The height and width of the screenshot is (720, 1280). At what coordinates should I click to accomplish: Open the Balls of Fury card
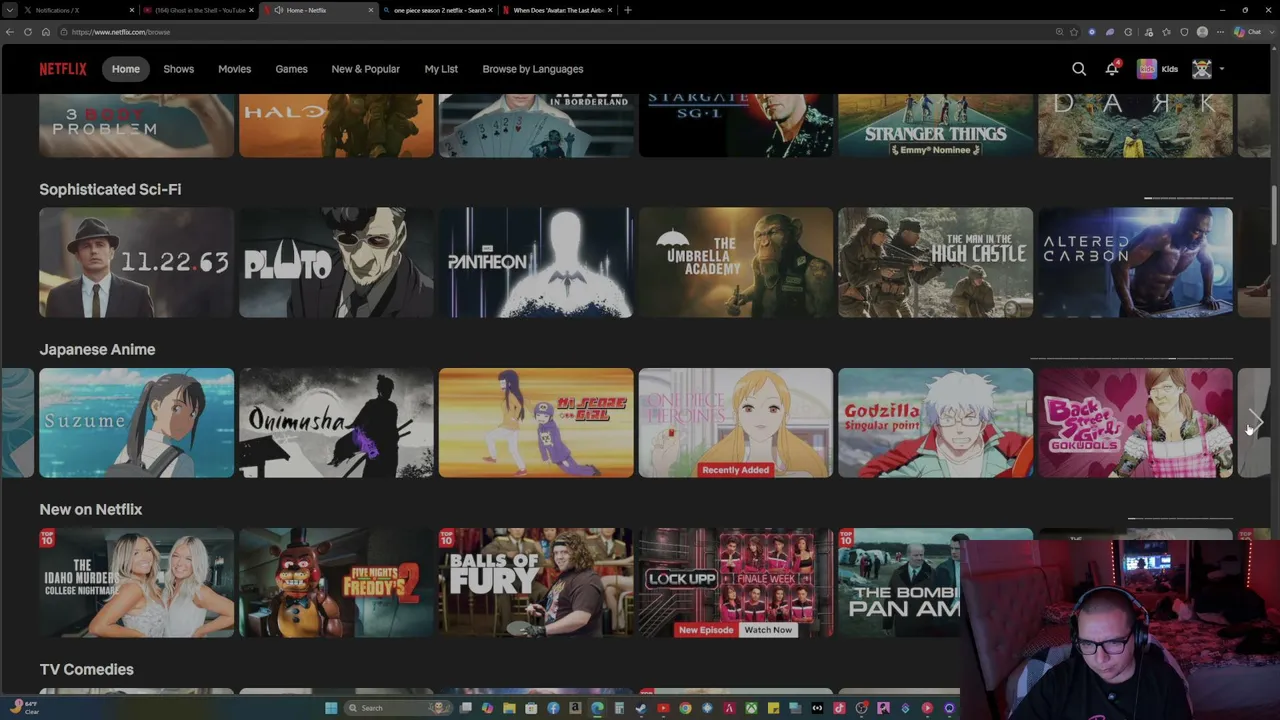(536, 583)
